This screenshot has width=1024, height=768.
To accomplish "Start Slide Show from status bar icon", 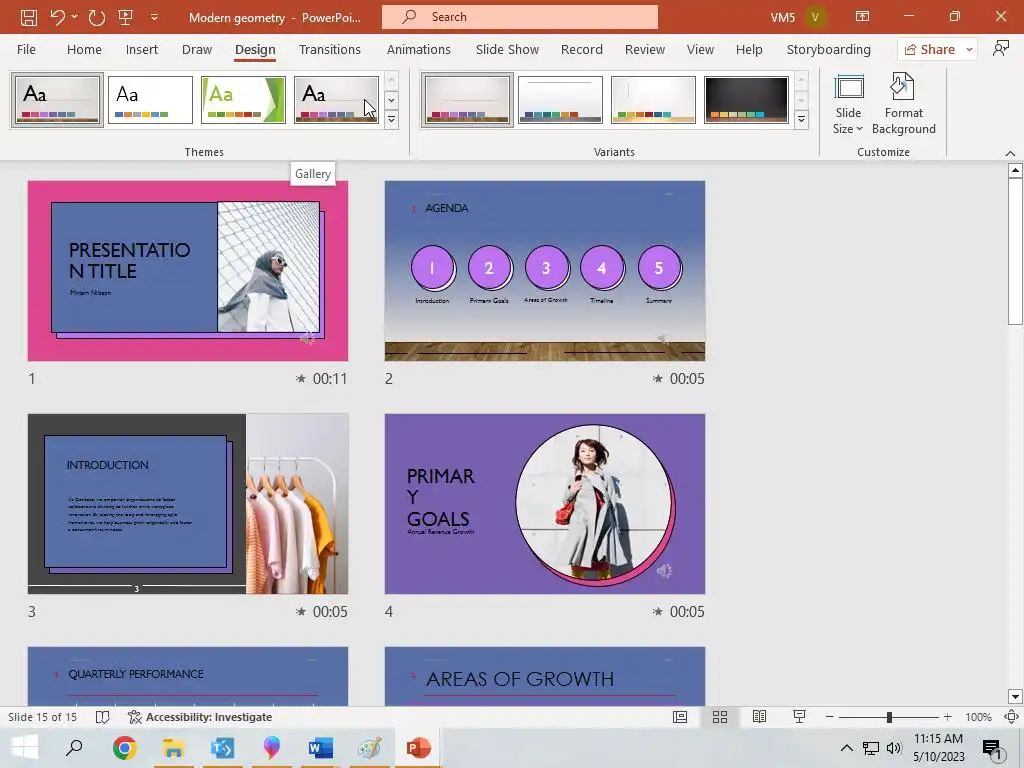I will click(799, 717).
